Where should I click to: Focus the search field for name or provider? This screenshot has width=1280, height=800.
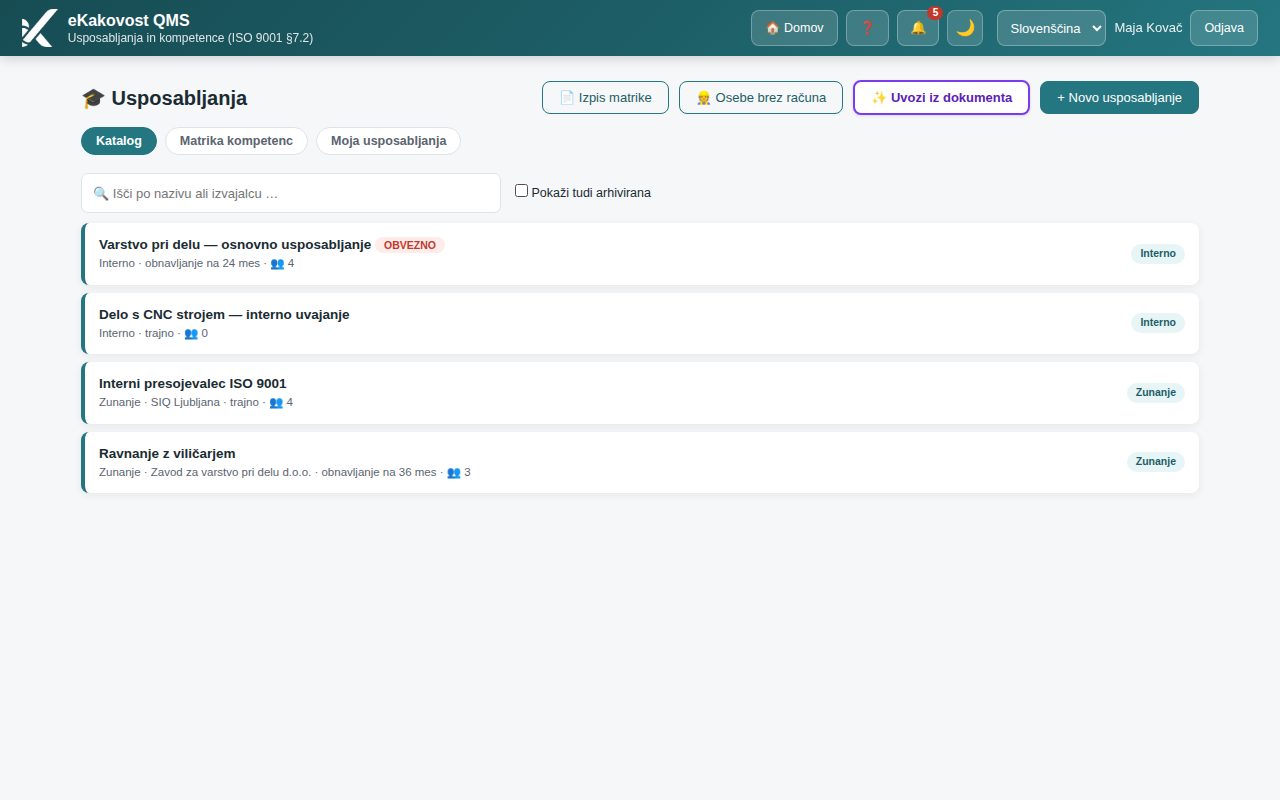tap(291, 193)
